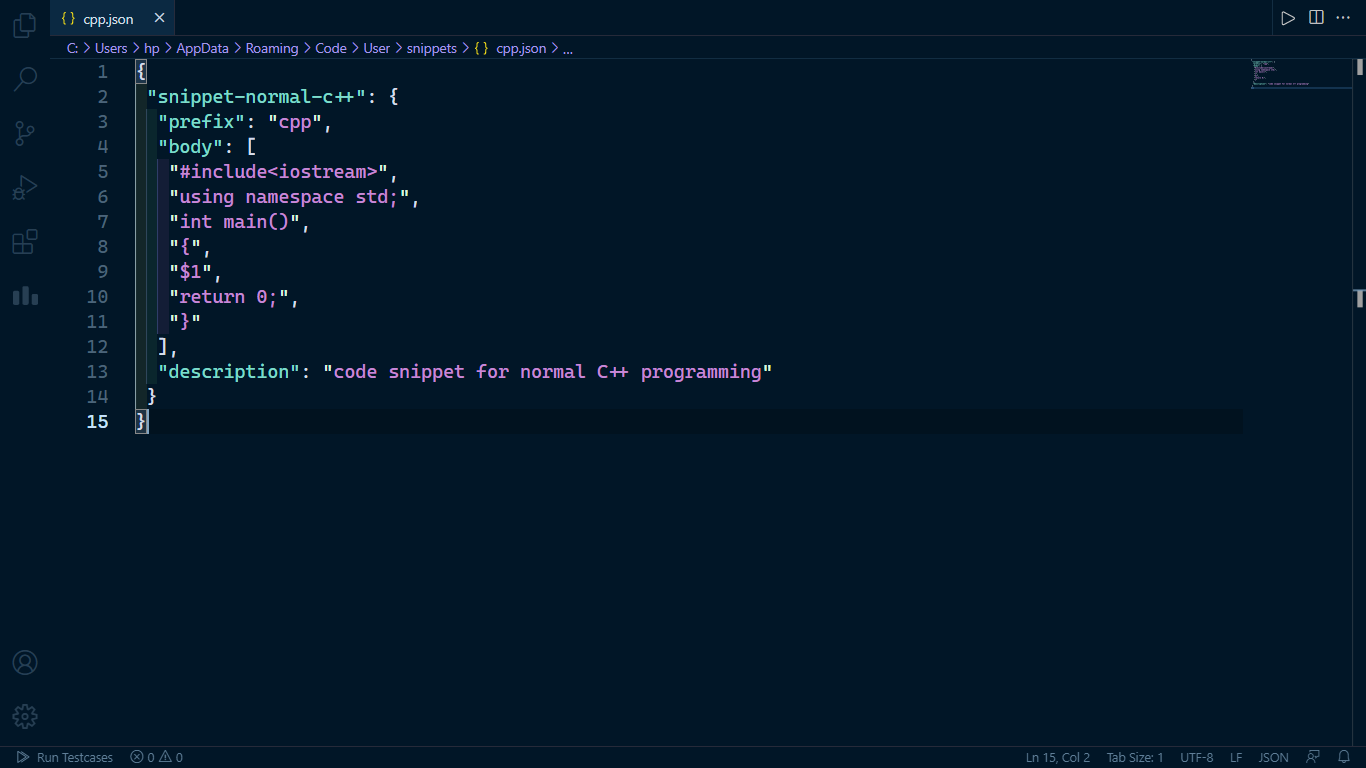Click the "cpp" string value
This screenshot has width=1366, height=768.
pos(295,122)
